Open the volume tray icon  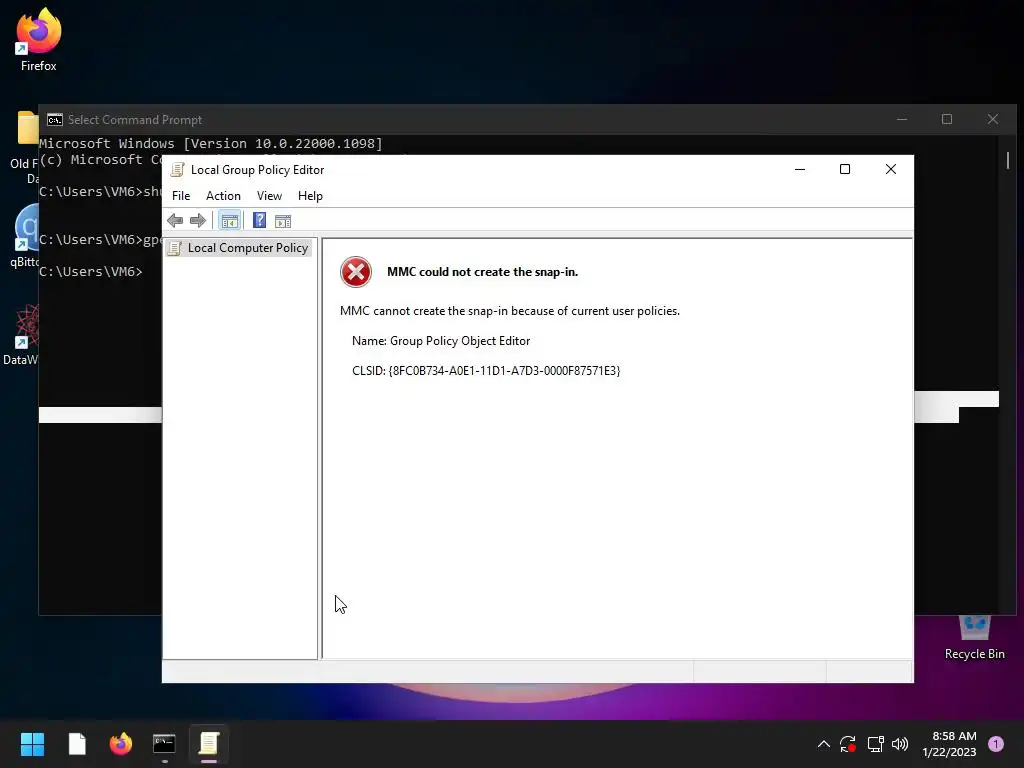click(x=900, y=744)
